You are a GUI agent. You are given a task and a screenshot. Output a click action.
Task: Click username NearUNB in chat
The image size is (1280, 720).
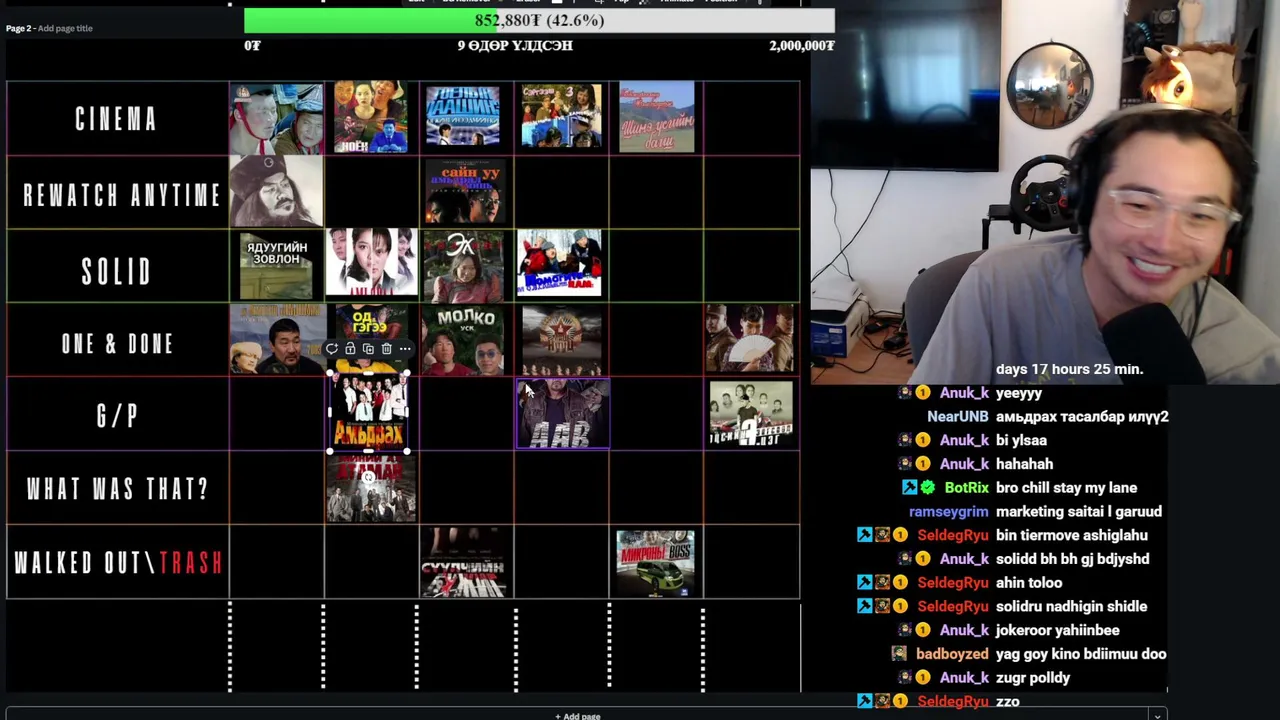point(957,416)
